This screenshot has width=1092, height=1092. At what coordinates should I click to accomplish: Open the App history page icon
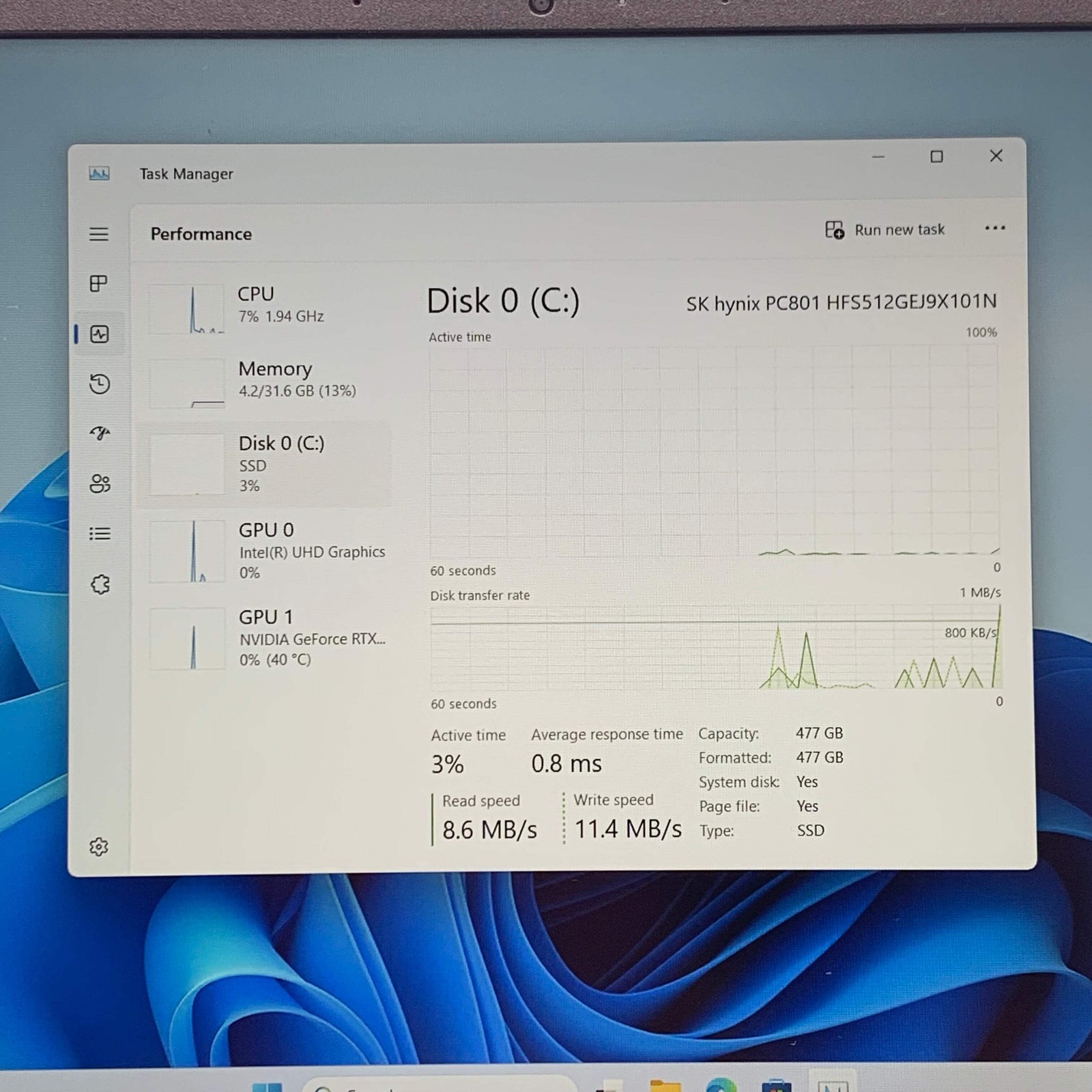tap(100, 384)
